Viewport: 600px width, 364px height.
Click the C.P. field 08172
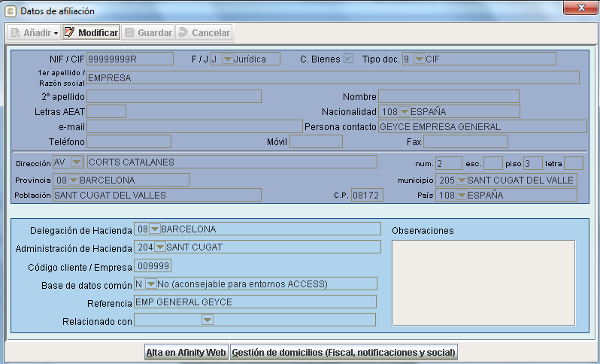pos(367,195)
